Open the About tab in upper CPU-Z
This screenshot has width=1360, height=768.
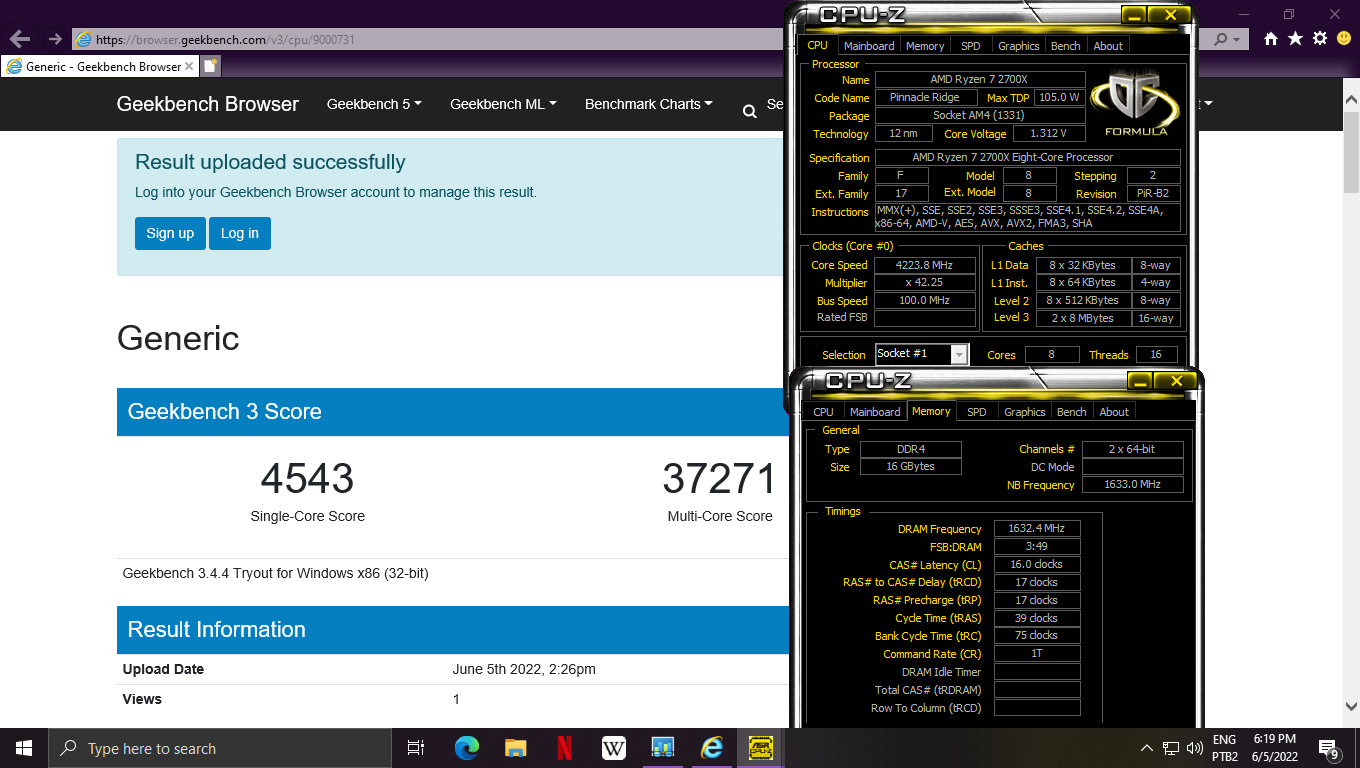1108,46
